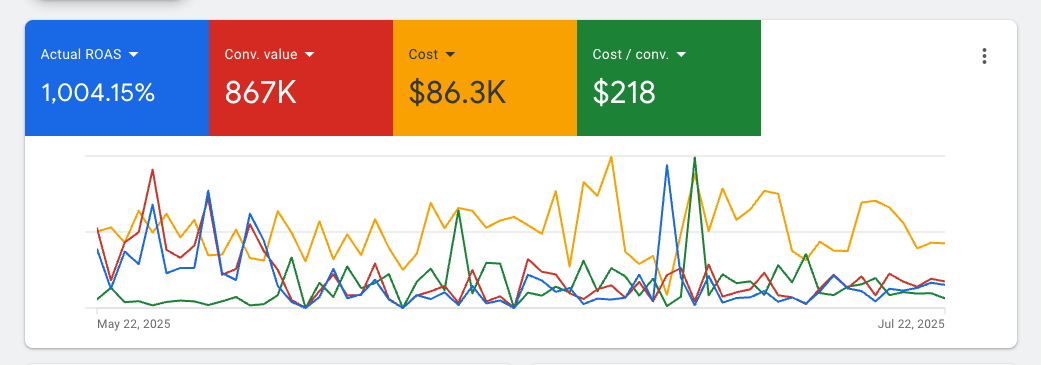Select the blue Actual ROAS scorecard

tap(117, 78)
